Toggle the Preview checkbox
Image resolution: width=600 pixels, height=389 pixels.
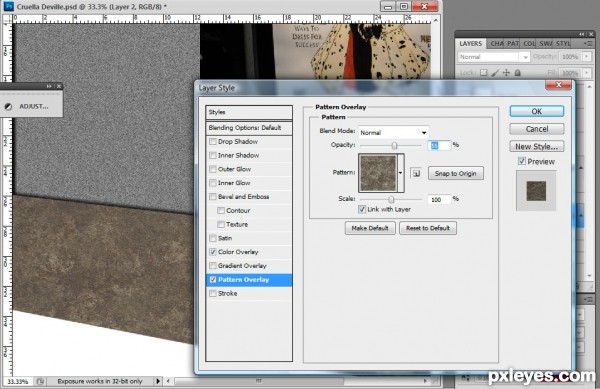(x=522, y=161)
